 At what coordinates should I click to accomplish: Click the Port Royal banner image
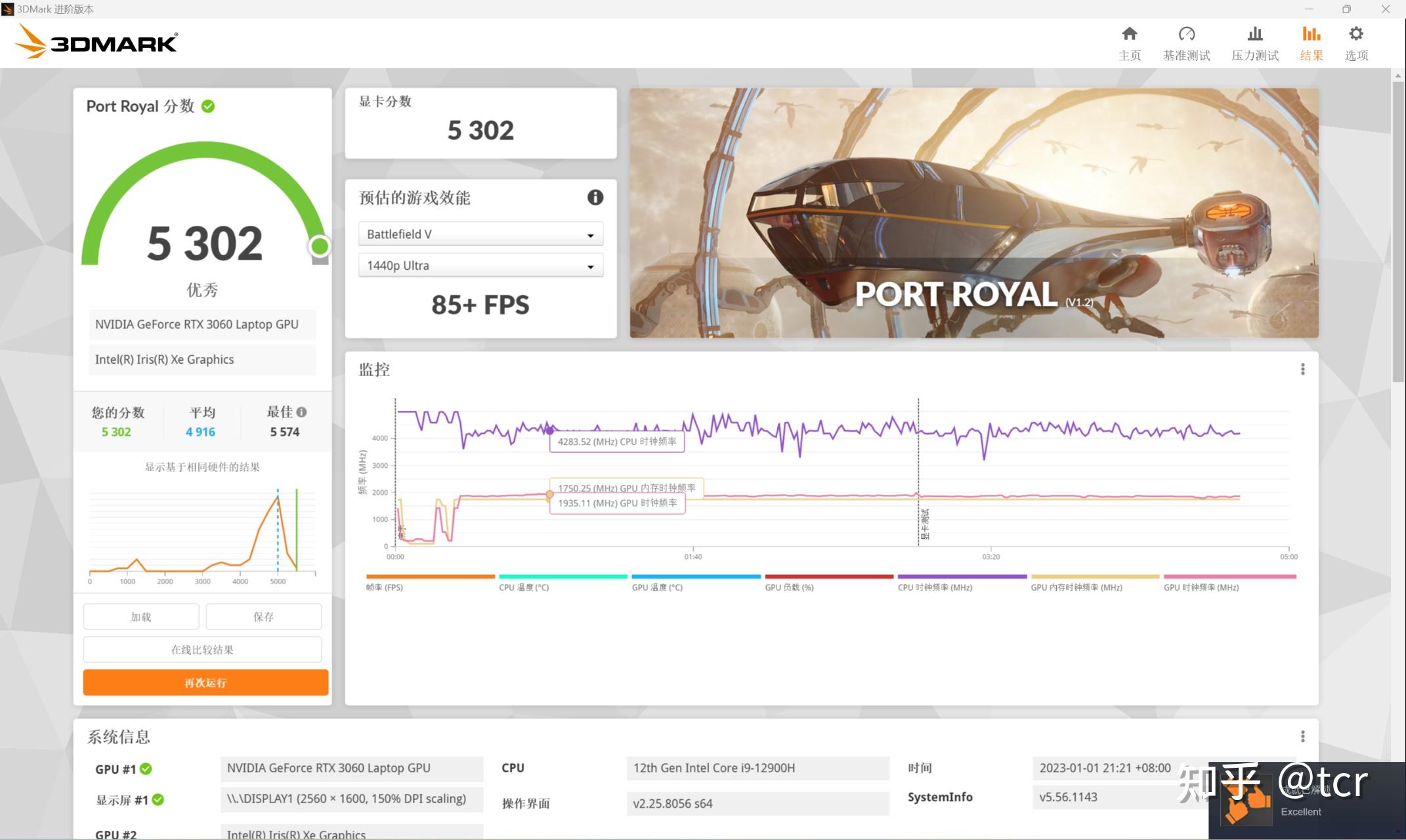coord(974,213)
